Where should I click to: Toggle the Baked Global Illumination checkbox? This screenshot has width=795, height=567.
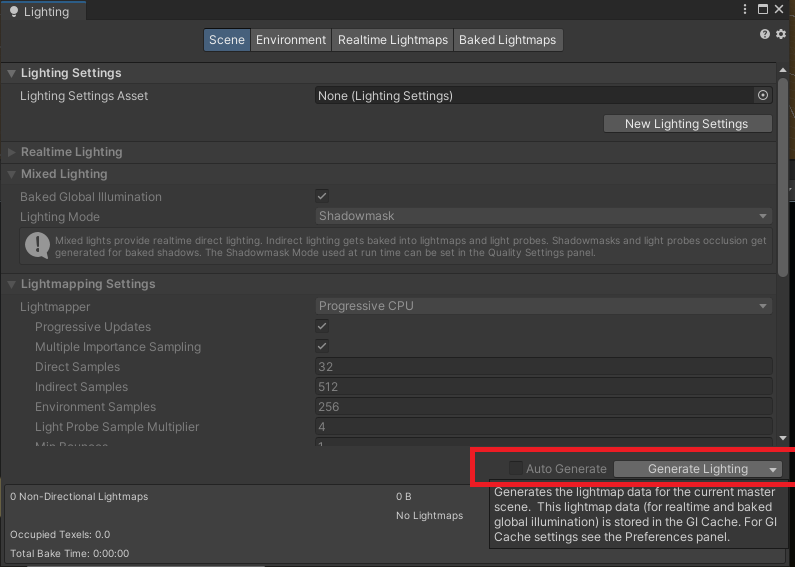[x=322, y=197]
